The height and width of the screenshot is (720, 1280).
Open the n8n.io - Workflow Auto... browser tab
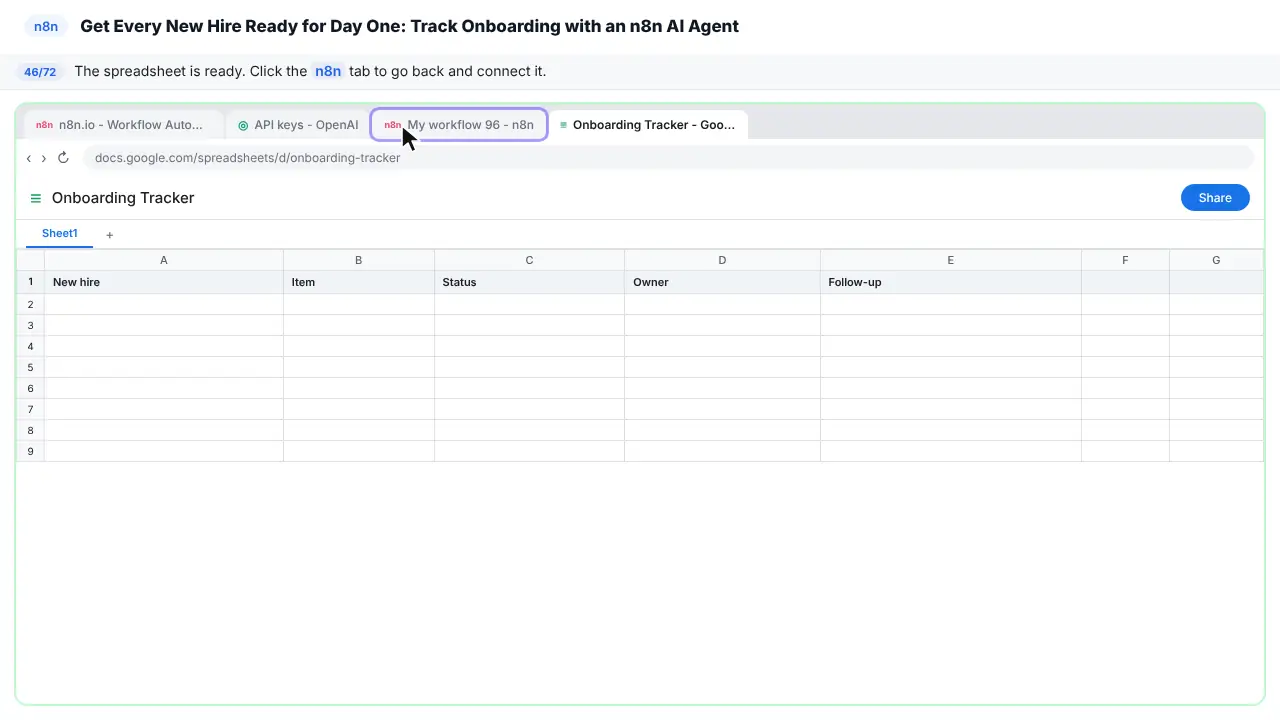(123, 125)
